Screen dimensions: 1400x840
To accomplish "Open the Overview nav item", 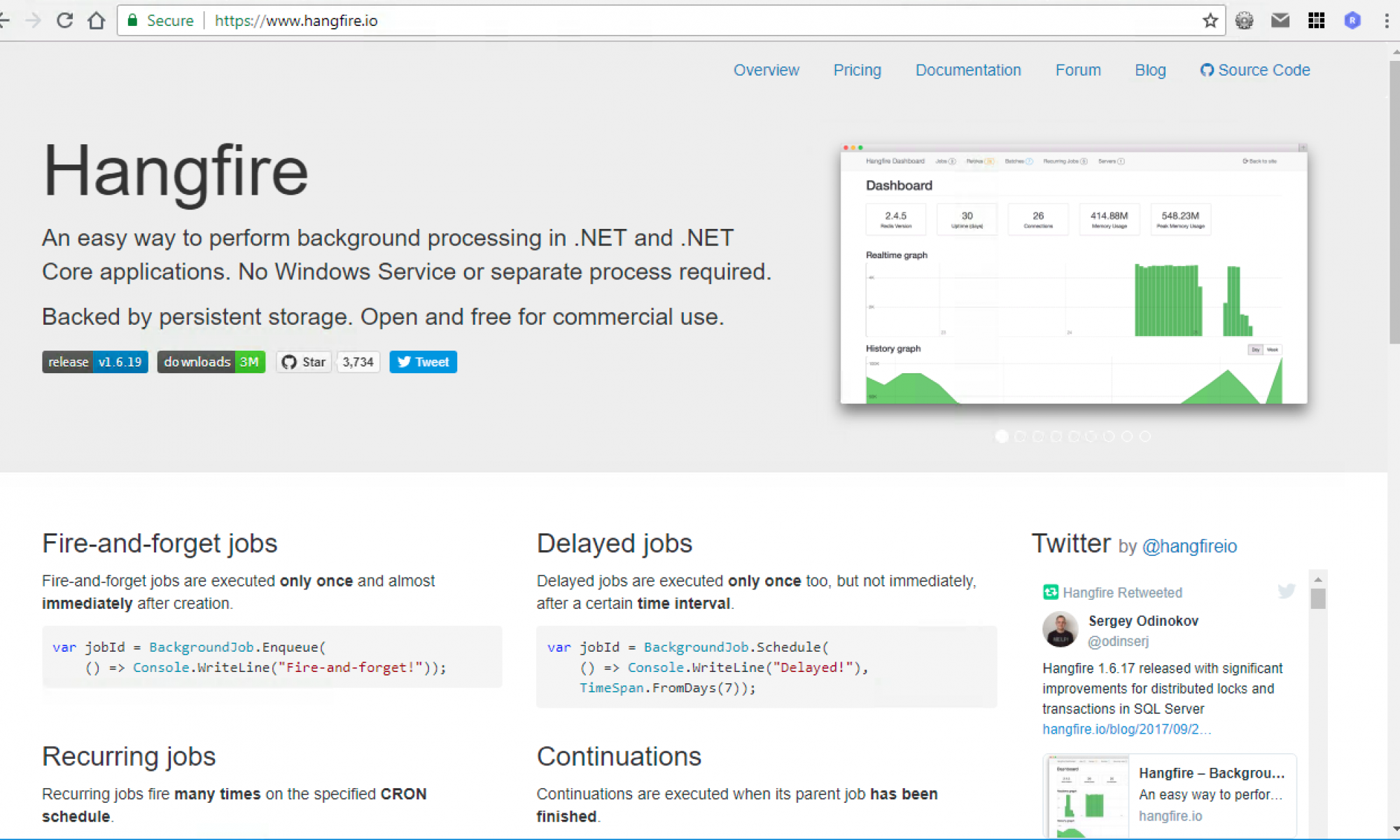I will coord(766,70).
